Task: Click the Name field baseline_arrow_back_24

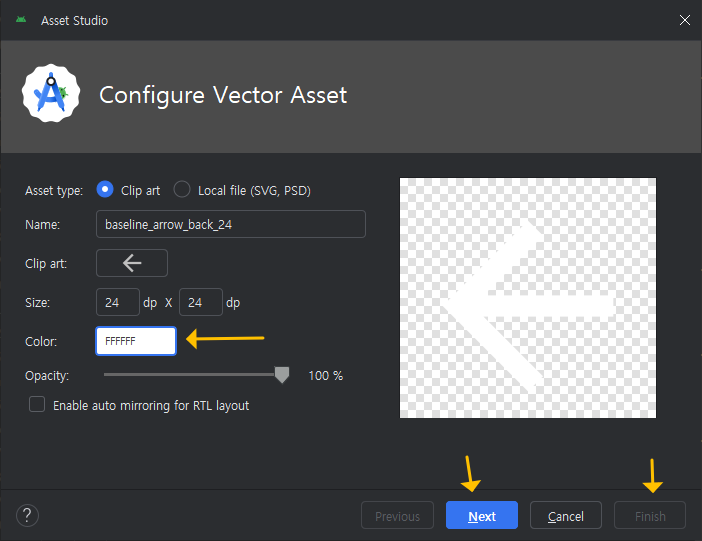Action: tap(231, 224)
